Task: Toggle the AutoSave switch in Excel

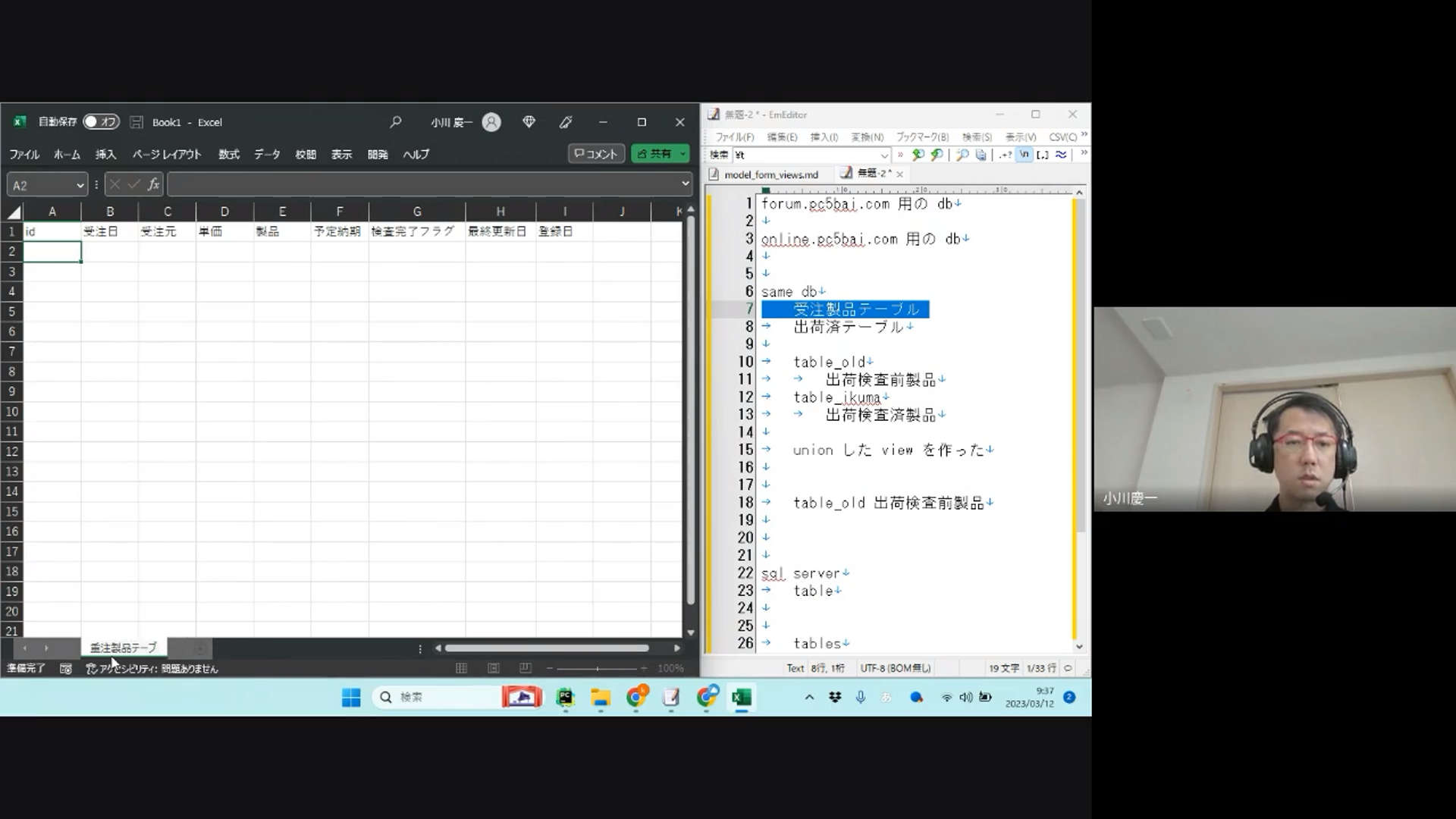Action: click(x=101, y=122)
